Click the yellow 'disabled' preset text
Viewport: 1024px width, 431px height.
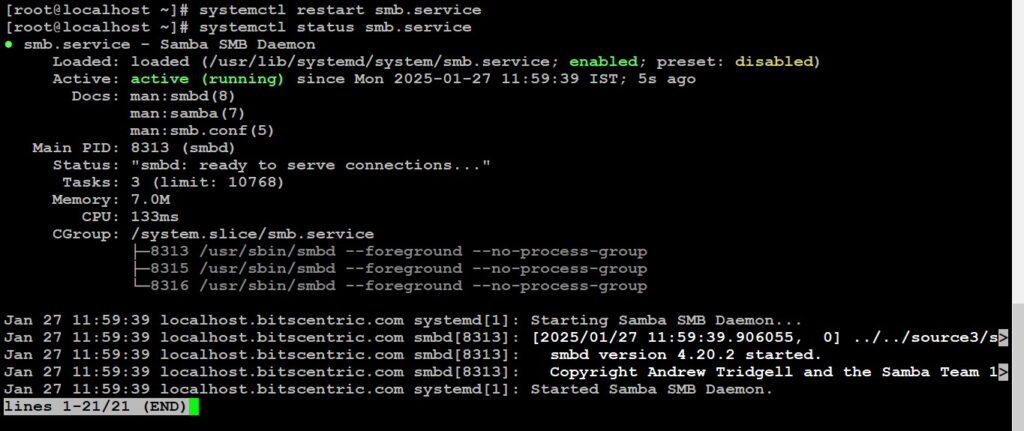pyautogui.click(x=774, y=62)
